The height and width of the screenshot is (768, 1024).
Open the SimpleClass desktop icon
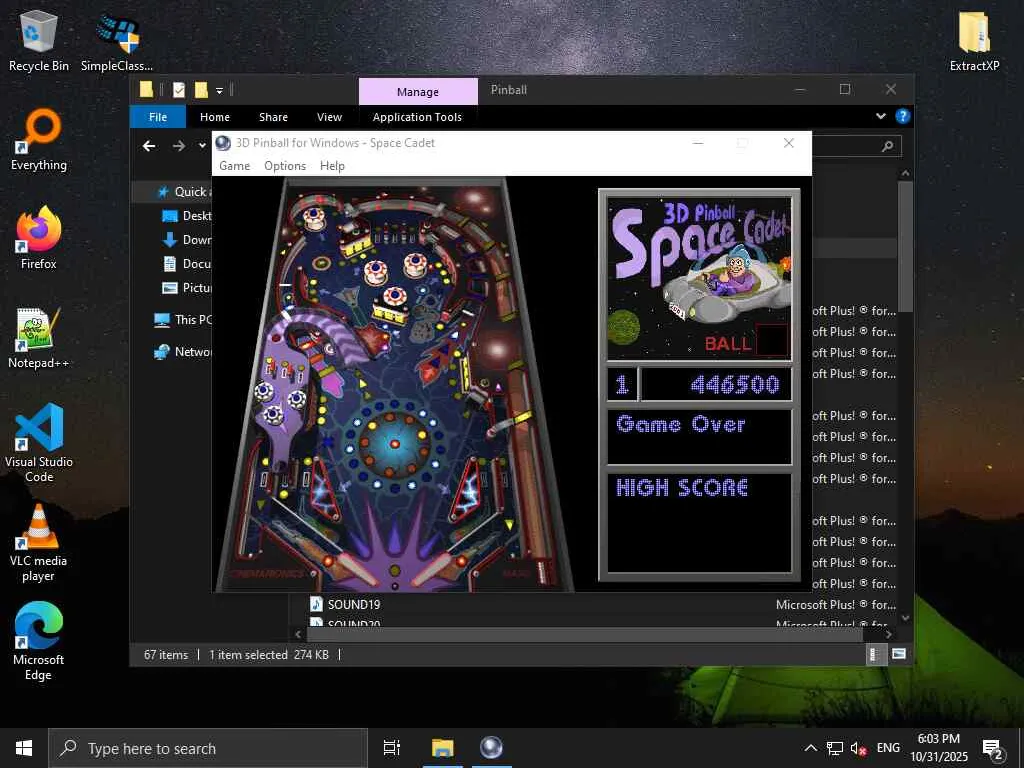pos(117,41)
